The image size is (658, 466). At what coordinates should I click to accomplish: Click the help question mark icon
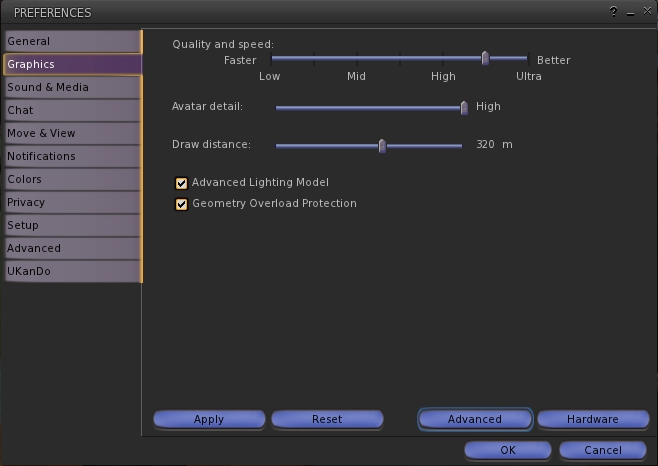[x=613, y=12]
